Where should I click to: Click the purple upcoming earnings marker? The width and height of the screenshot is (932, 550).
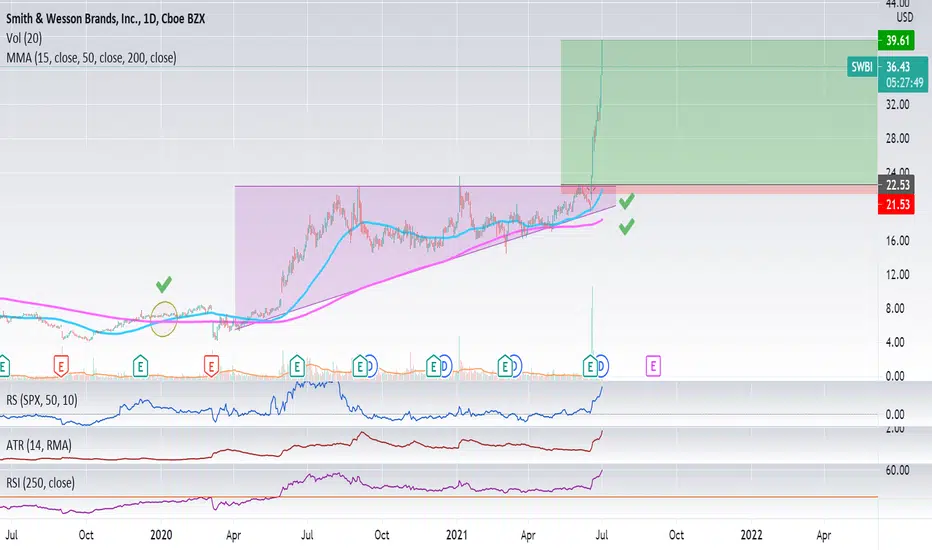(x=653, y=366)
